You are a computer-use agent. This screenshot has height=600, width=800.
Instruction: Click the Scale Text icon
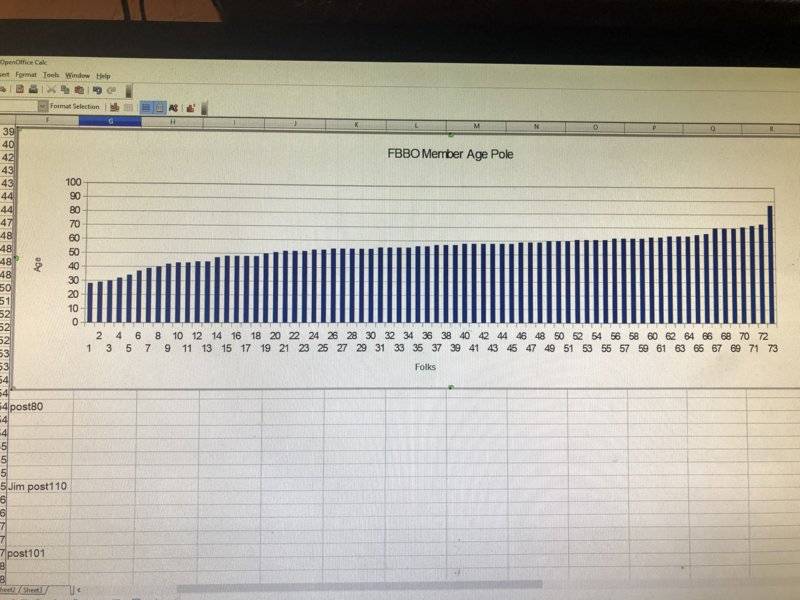[173, 106]
